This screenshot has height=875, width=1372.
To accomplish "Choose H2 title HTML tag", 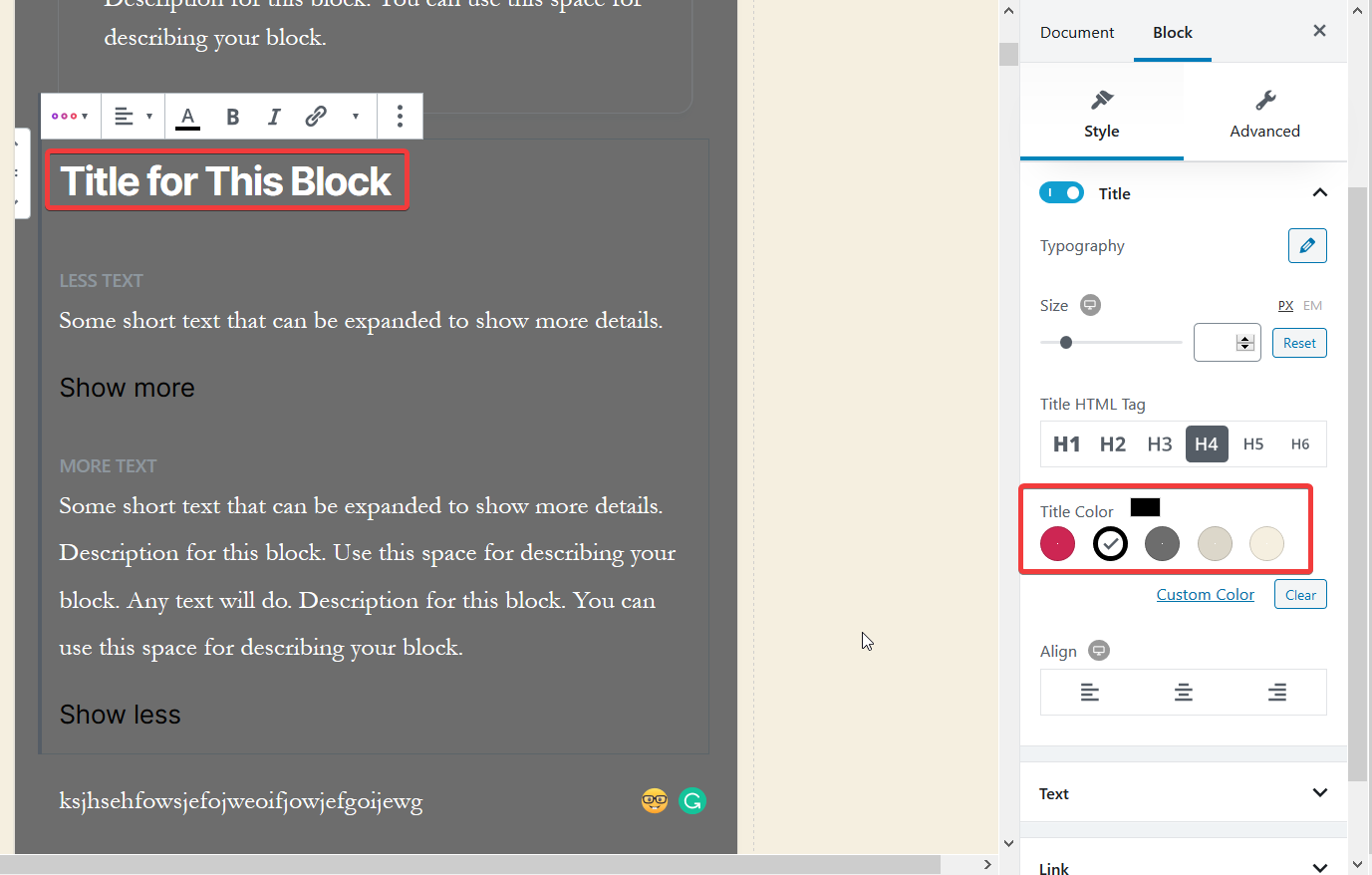I will coord(1113,444).
